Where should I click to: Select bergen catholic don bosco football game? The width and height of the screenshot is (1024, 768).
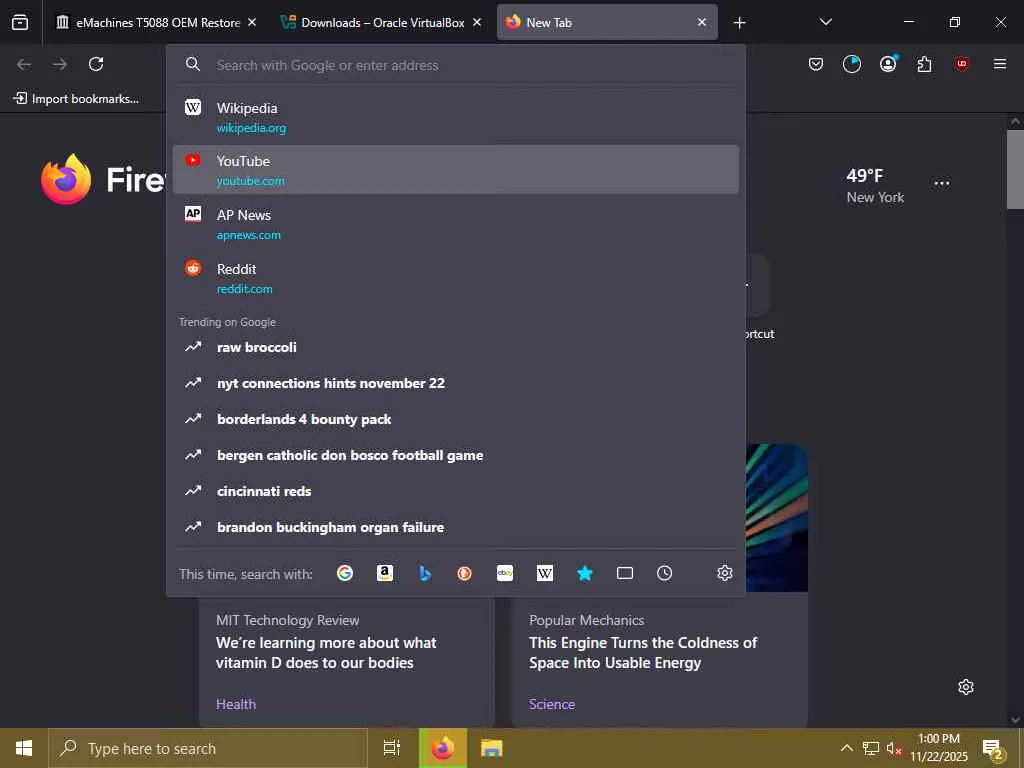[x=456, y=455]
